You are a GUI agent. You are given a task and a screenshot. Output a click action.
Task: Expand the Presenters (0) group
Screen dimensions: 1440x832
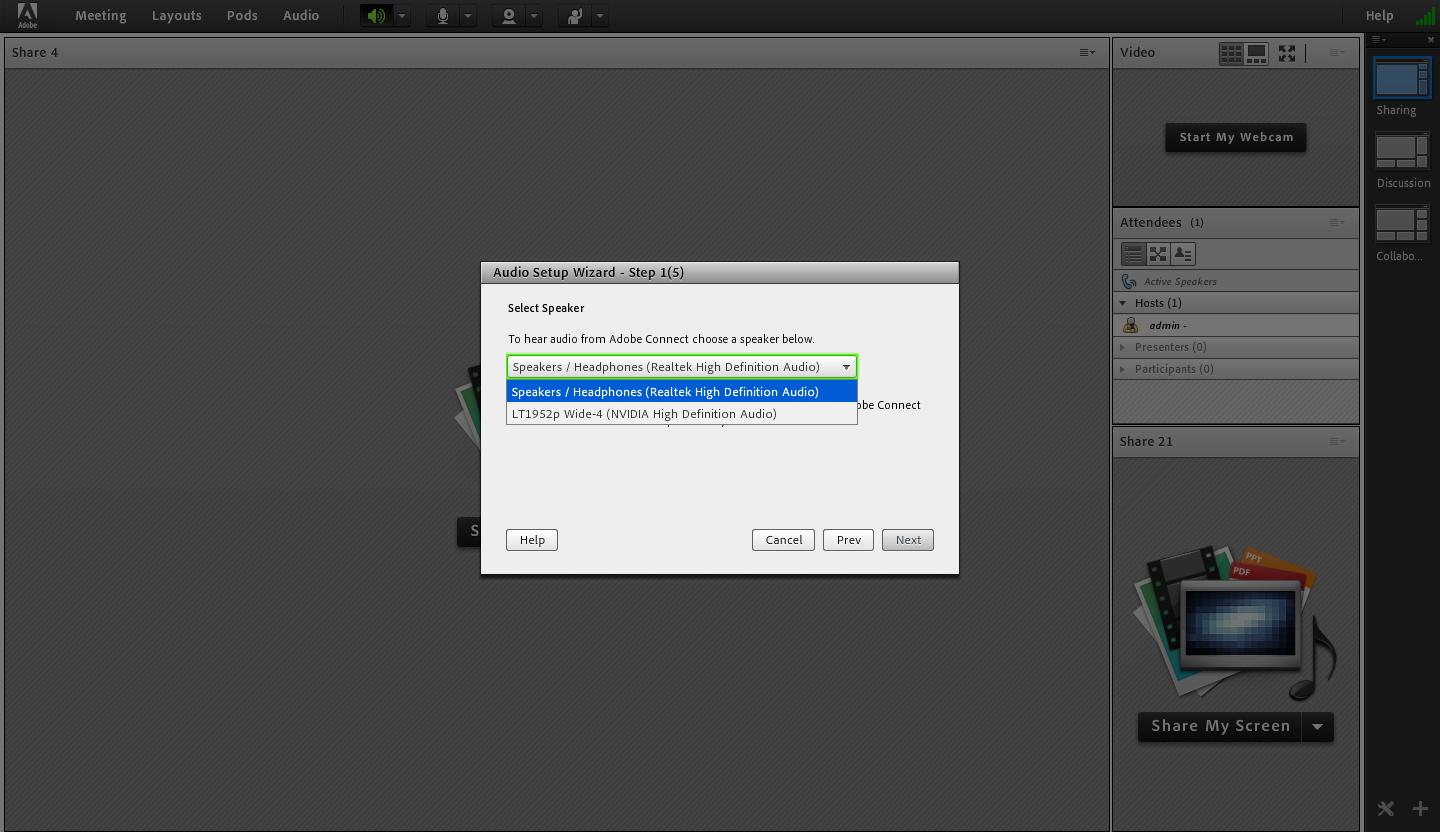1124,347
